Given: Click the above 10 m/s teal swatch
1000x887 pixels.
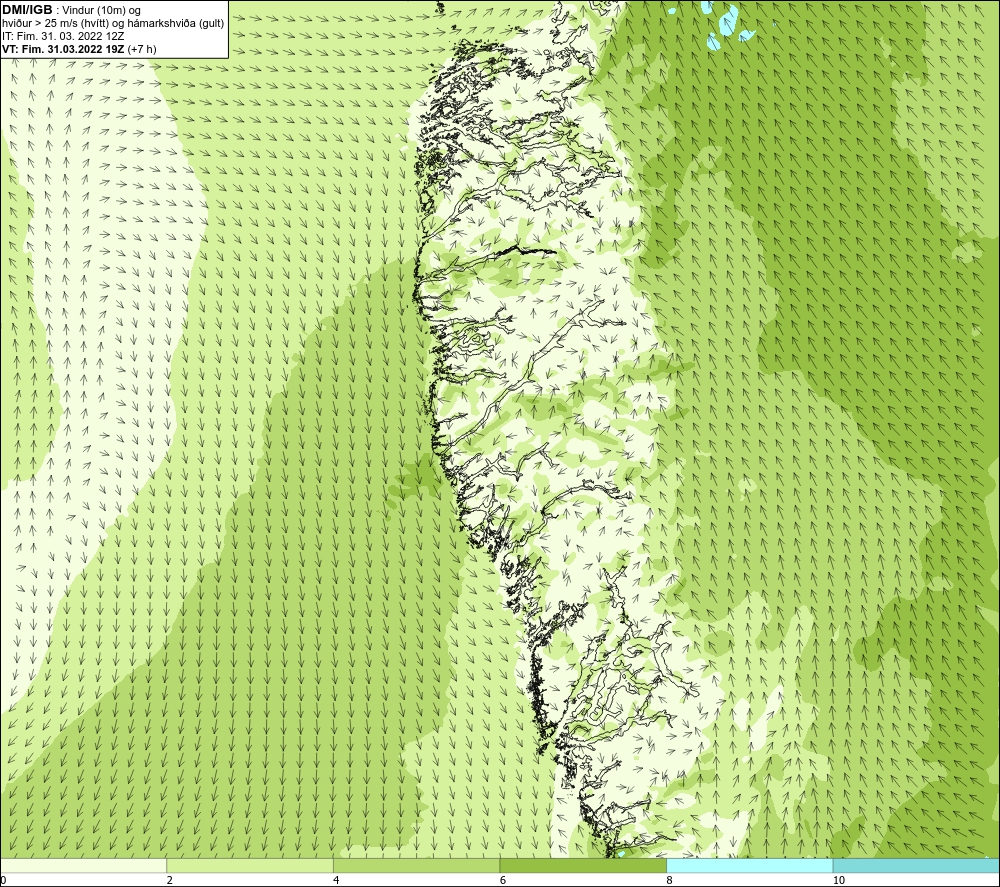Looking at the screenshot, I should click(916, 865).
